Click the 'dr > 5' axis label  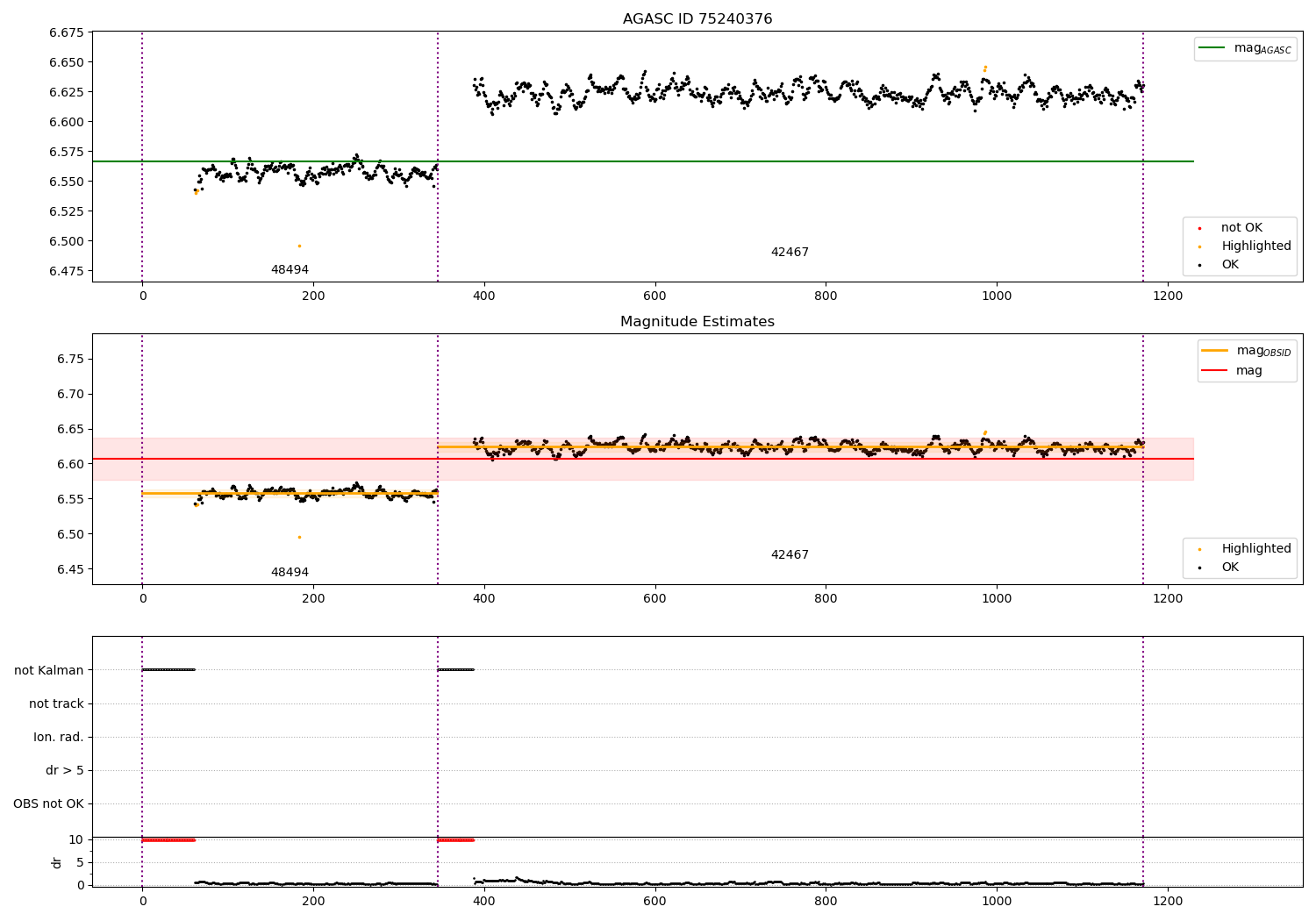[65, 770]
